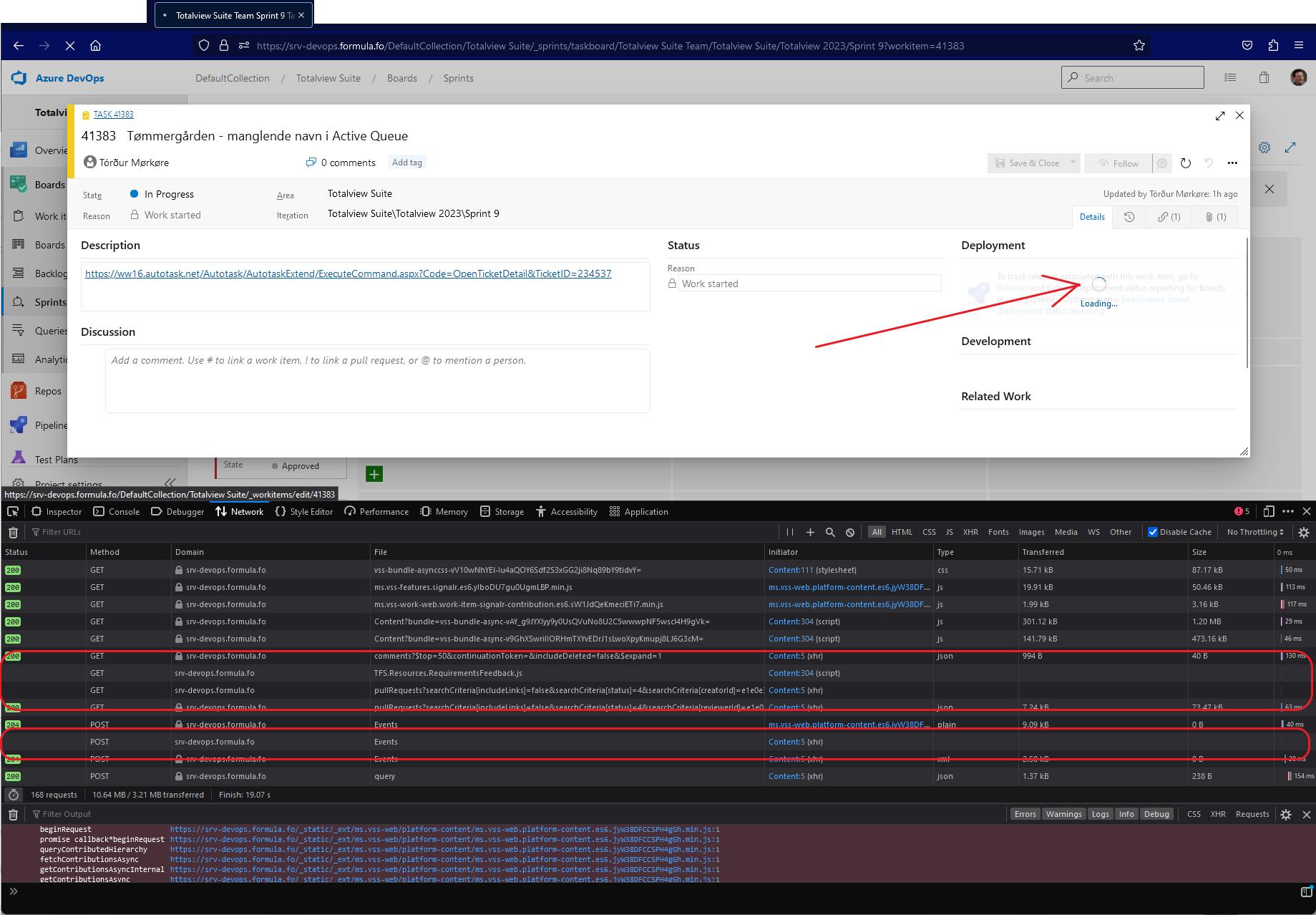
Task: Open the History tab on the work item
Action: click(x=1129, y=217)
